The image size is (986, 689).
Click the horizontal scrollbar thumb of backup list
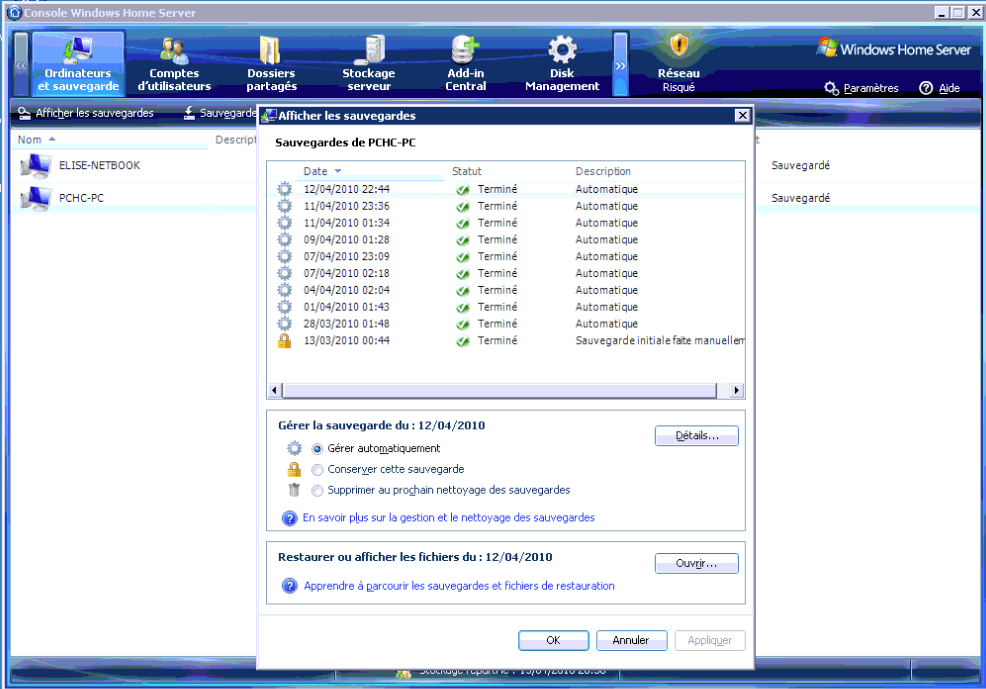point(499,390)
